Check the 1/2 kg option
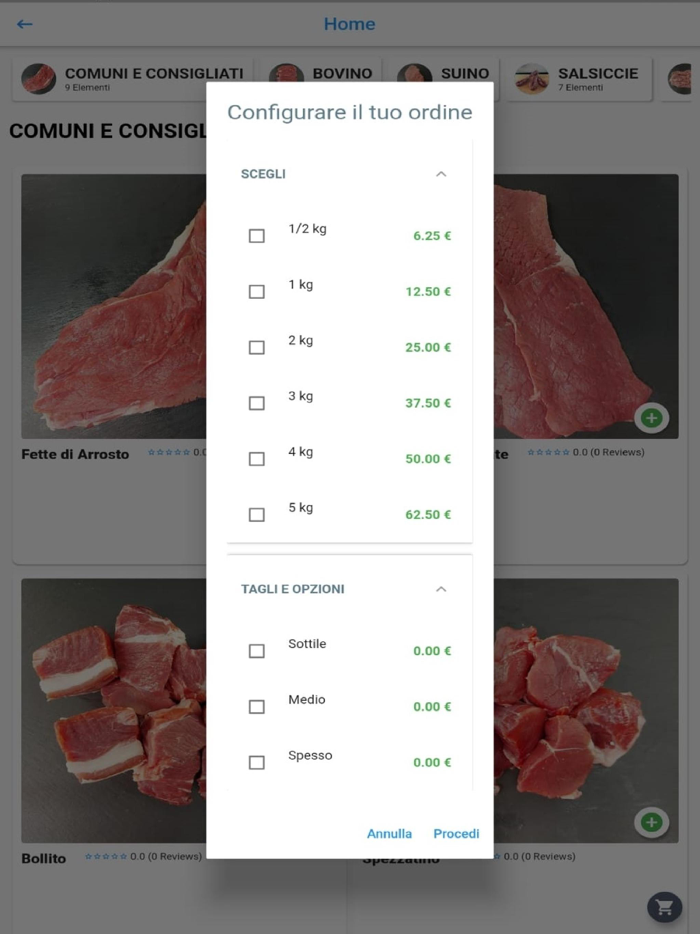 [257, 236]
